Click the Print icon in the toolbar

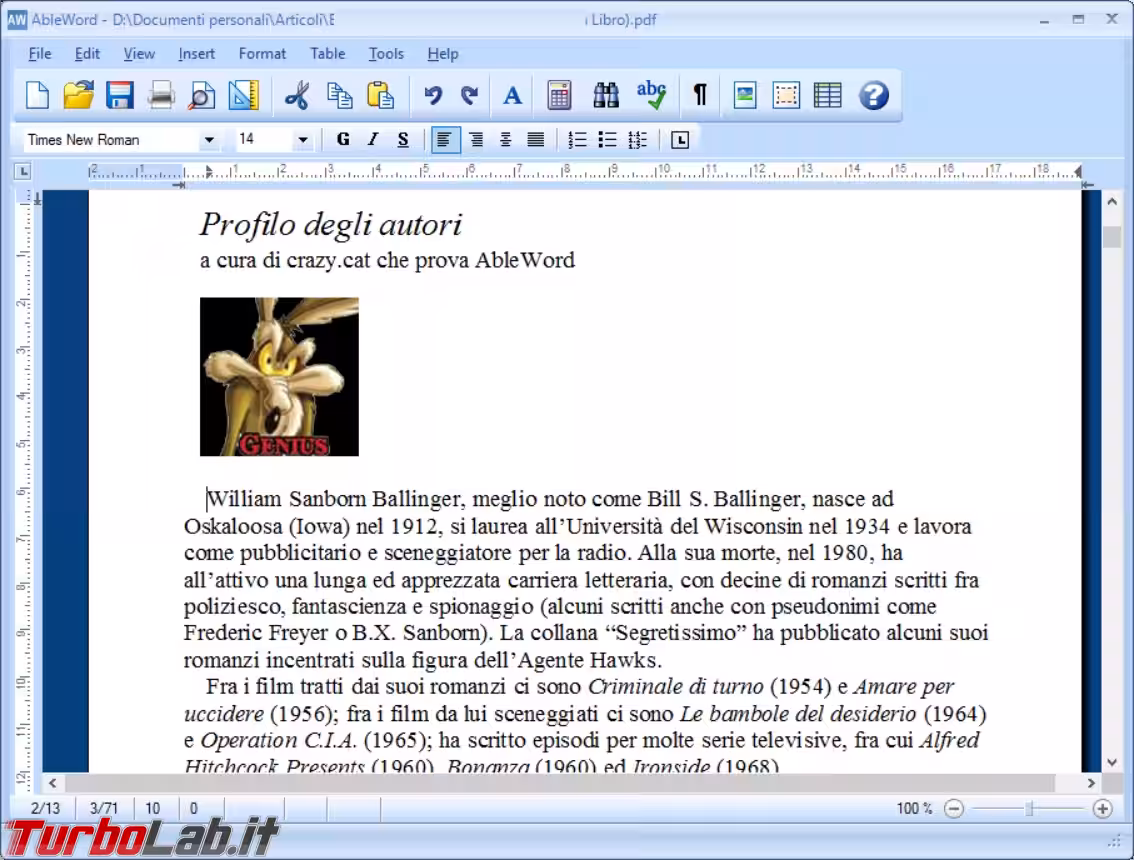[161, 95]
